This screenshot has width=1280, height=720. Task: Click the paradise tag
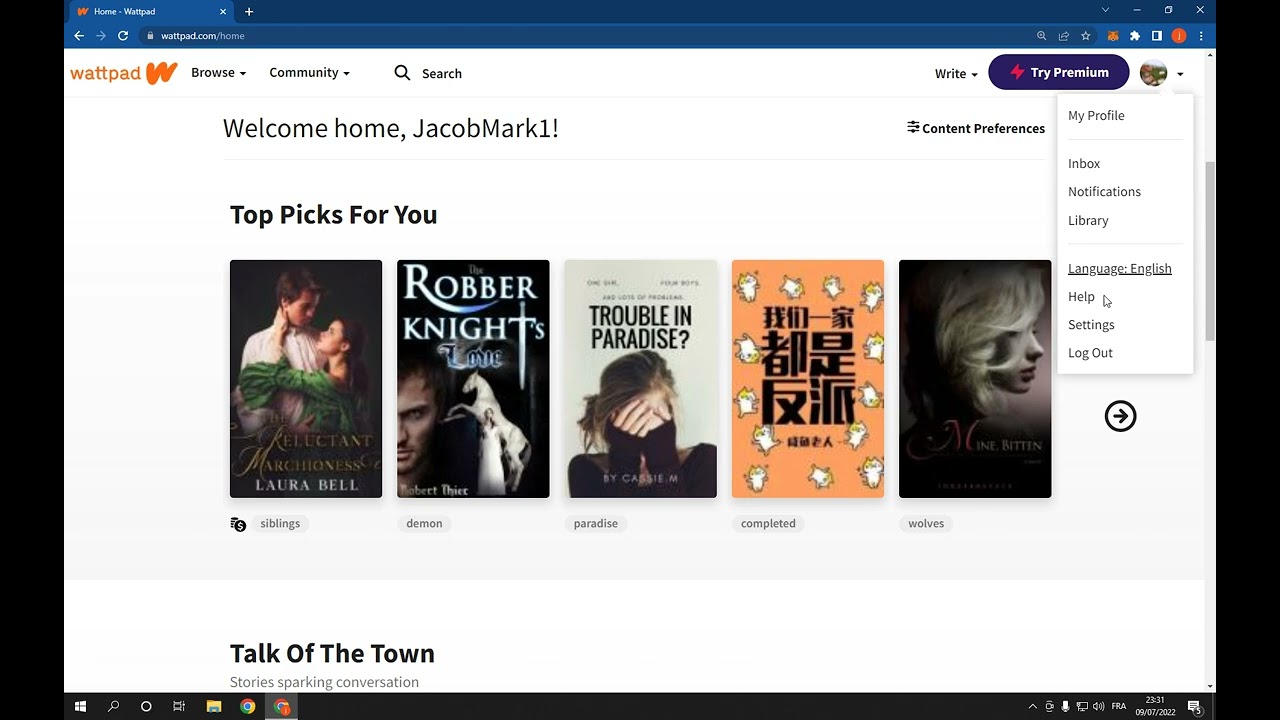596,524
